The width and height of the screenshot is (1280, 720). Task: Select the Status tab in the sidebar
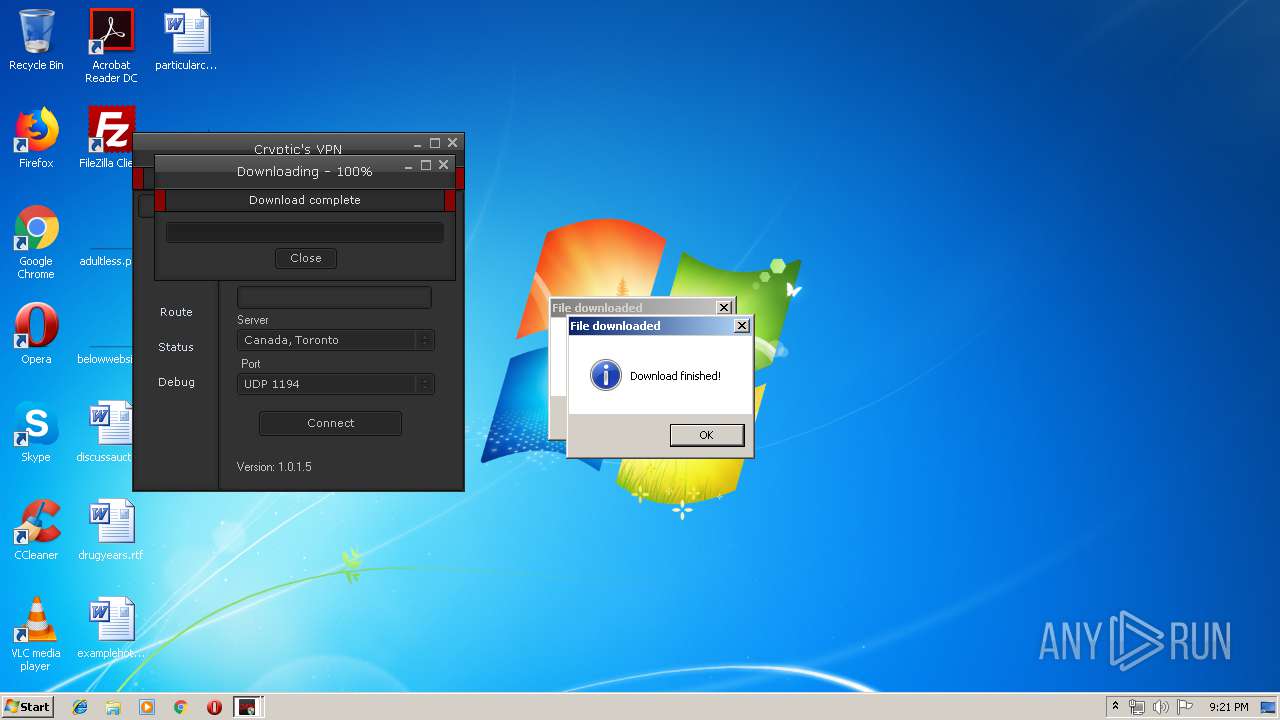click(x=176, y=347)
